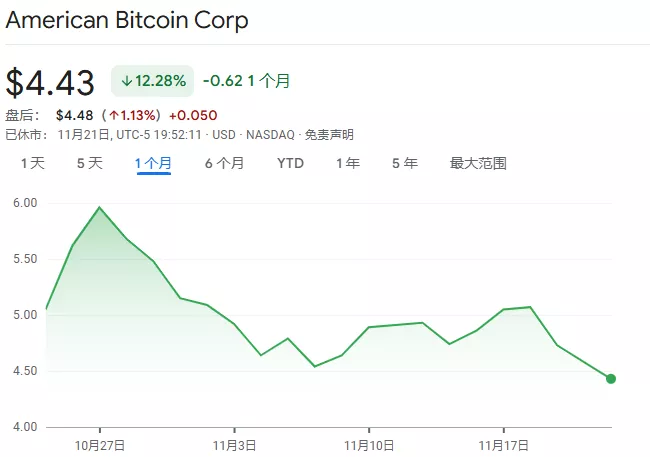Viewport: 650px width, 457px height.
Task: Click the 11月17日 x-axis date label
Action: click(503, 443)
